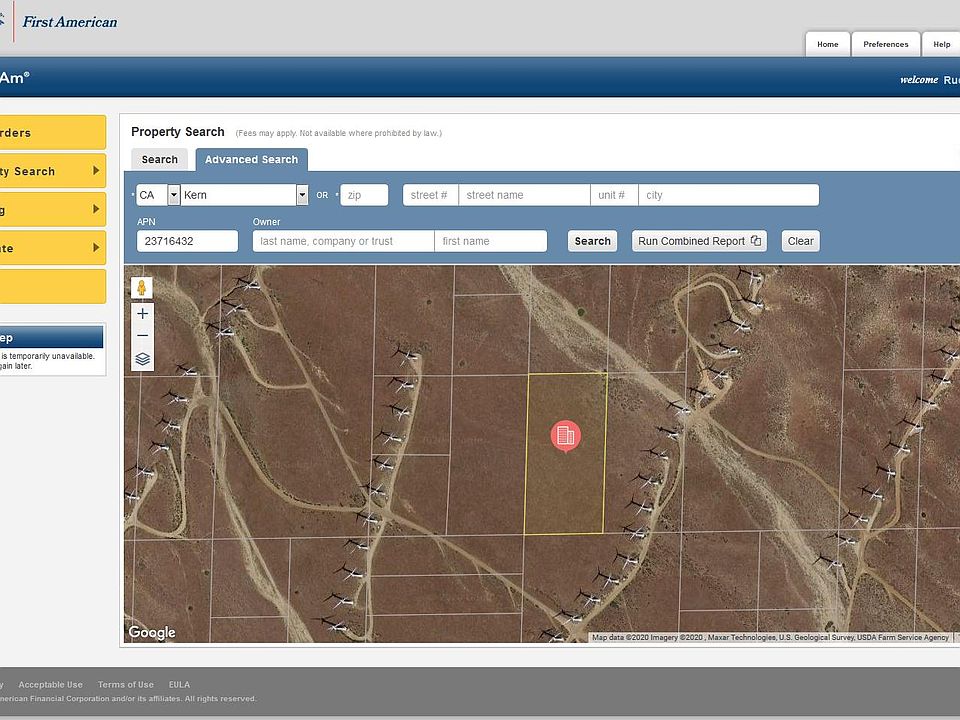
Task: Click the APN input field
Action: tap(187, 241)
